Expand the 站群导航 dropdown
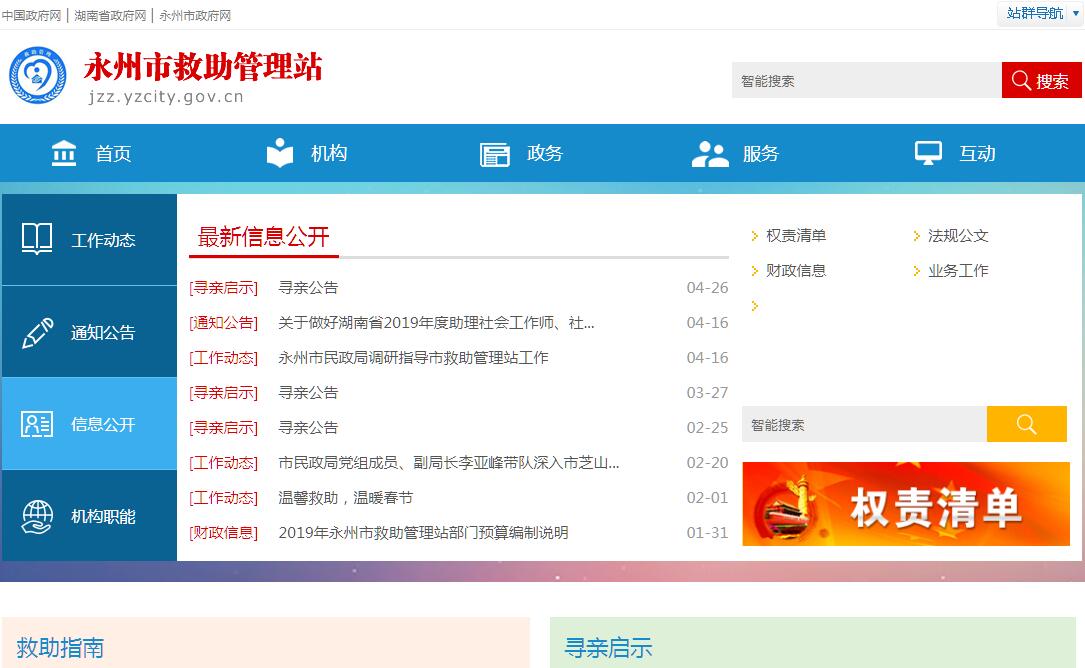The image size is (1085, 668). [1040, 13]
